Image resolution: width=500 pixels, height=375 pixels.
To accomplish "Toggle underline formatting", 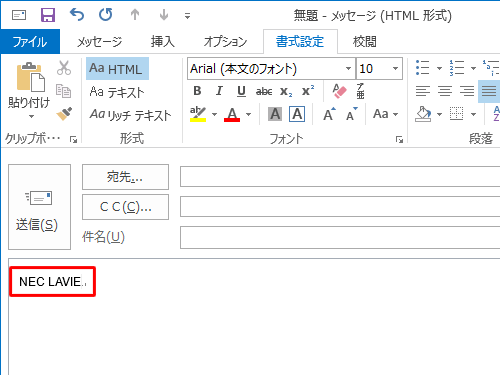I will click(x=241, y=91).
